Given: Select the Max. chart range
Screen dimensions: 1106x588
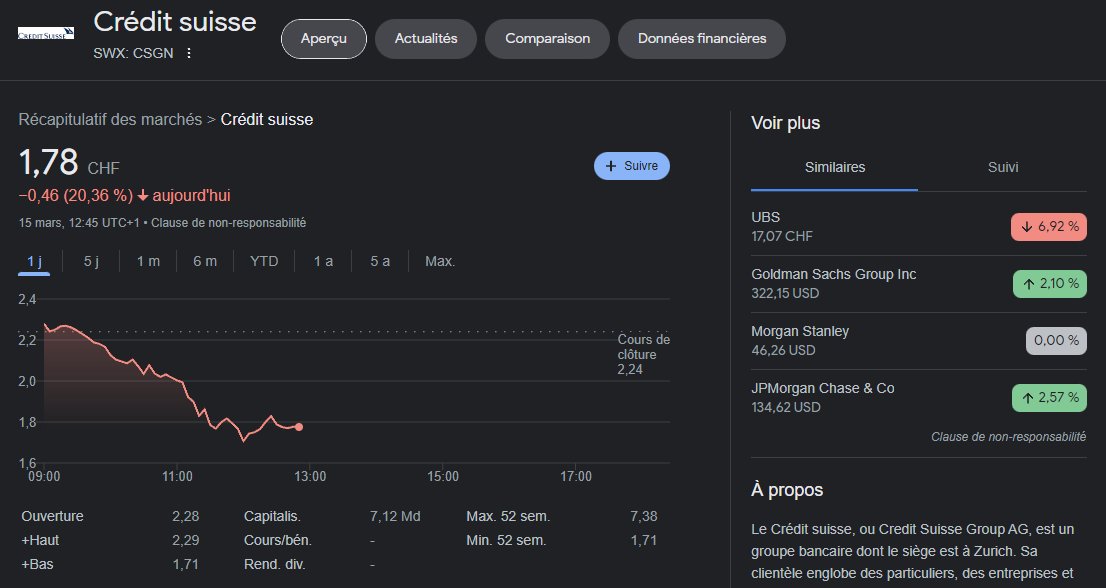Looking at the screenshot, I should click(x=440, y=261).
